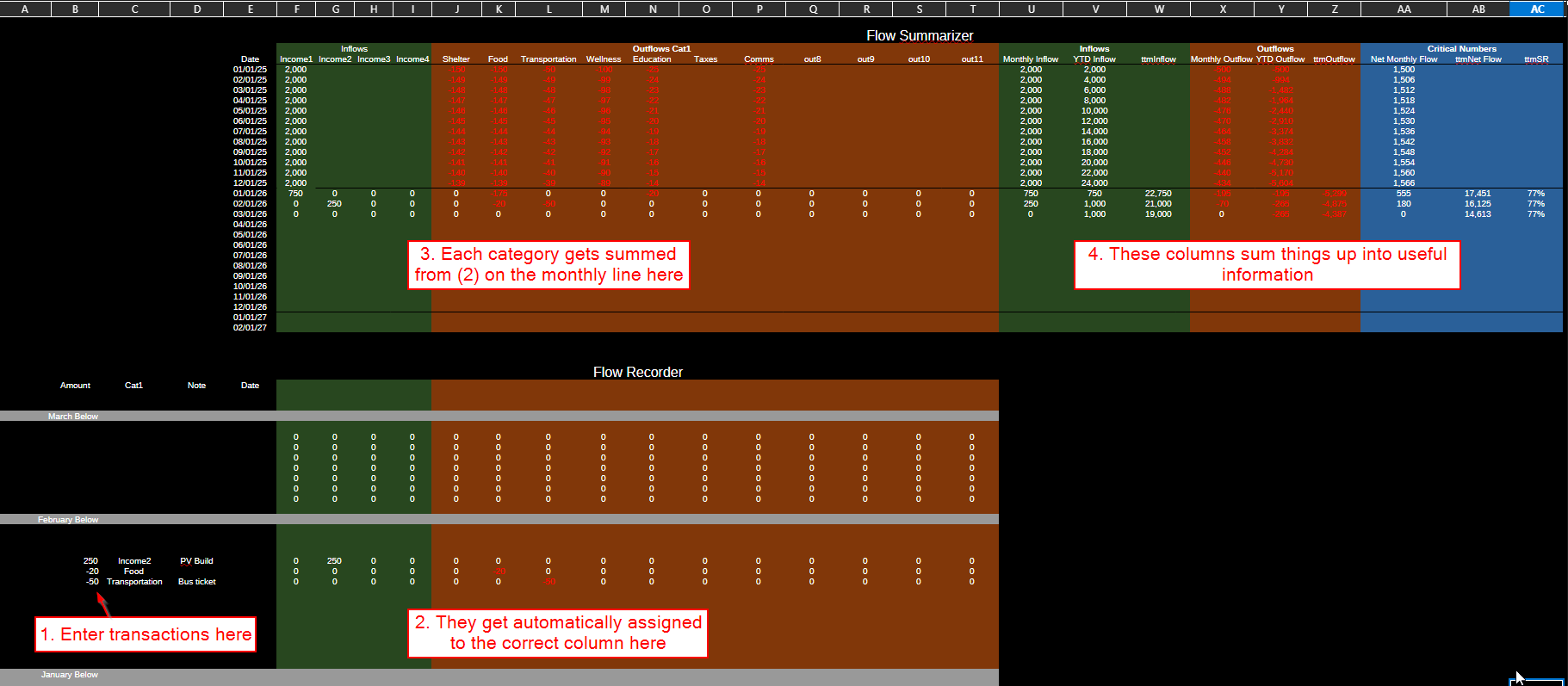Image resolution: width=1568 pixels, height=686 pixels.
Task: Click the Transportation column heading cell
Action: (548, 59)
